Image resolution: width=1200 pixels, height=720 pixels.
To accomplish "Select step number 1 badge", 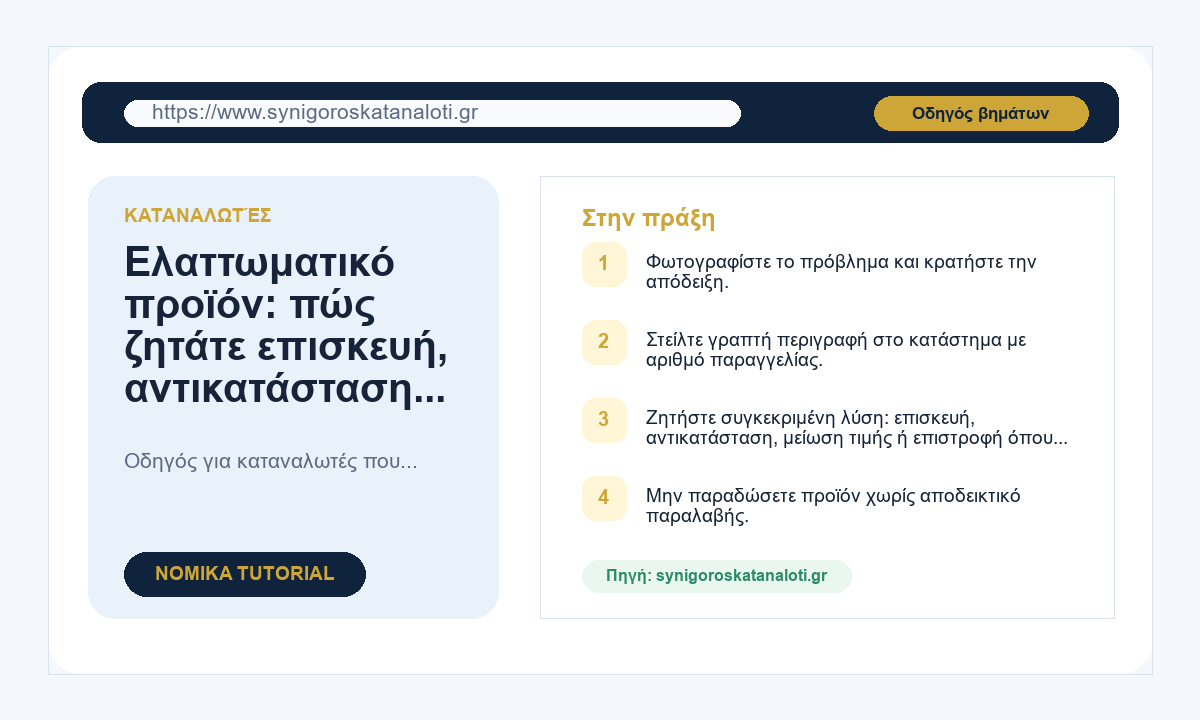I will [604, 264].
